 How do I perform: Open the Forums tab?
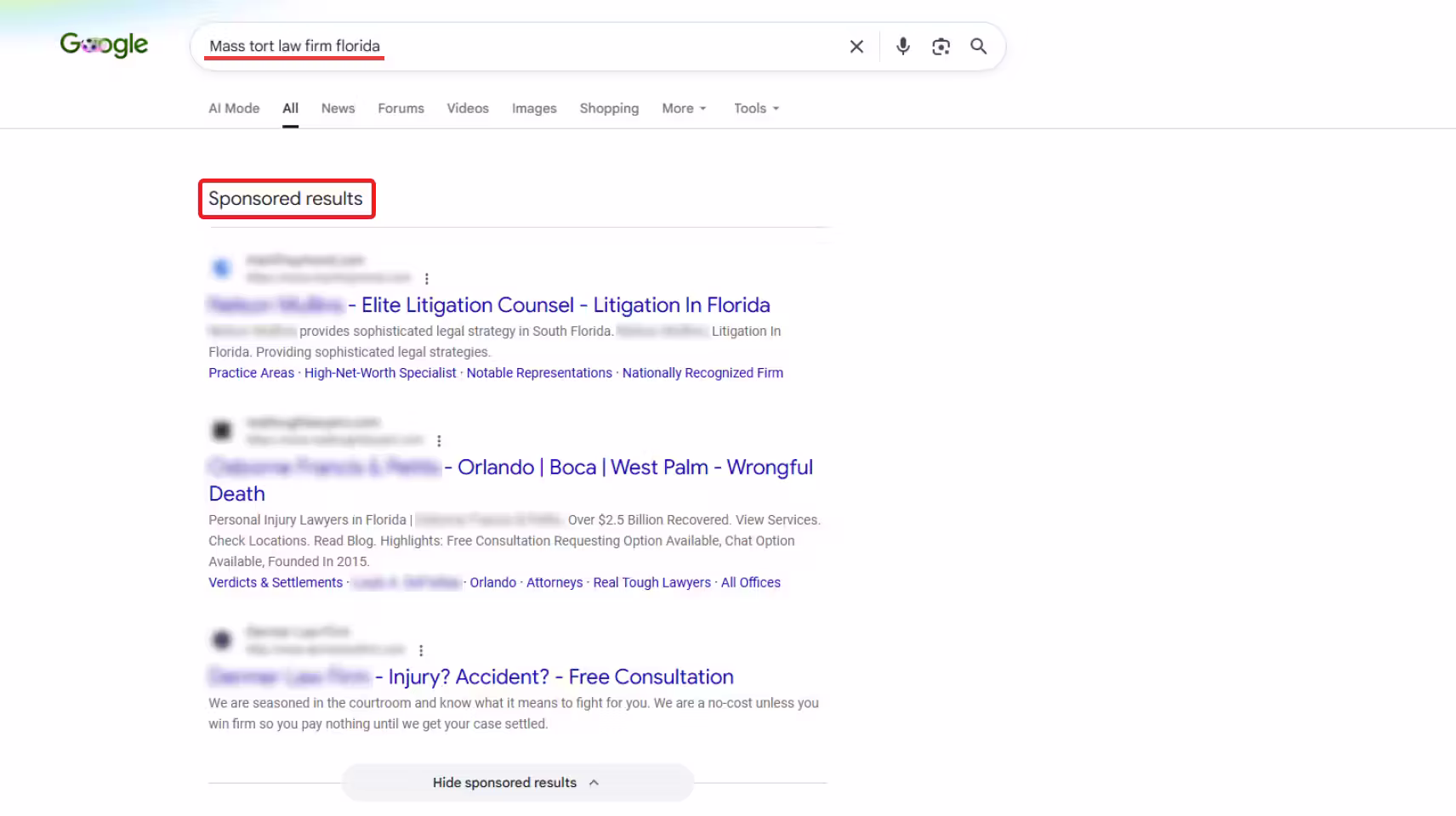click(401, 108)
